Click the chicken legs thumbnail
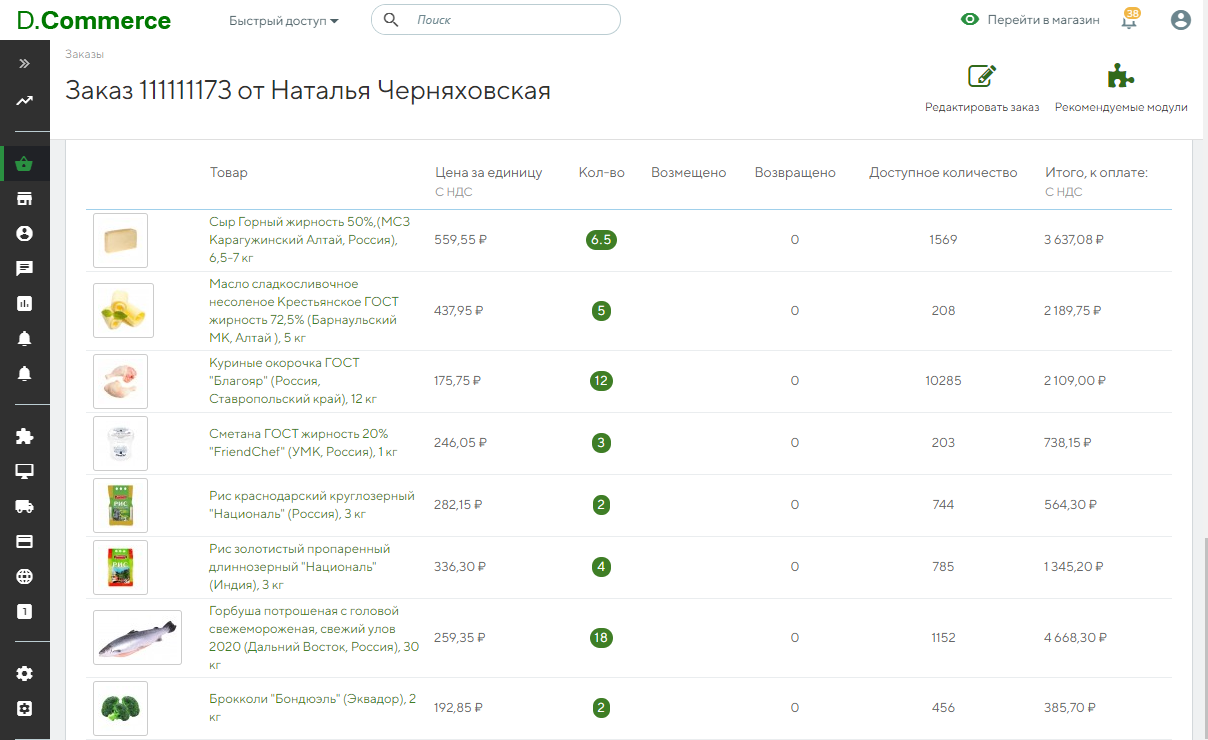This screenshot has width=1208, height=740. point(120,381)
